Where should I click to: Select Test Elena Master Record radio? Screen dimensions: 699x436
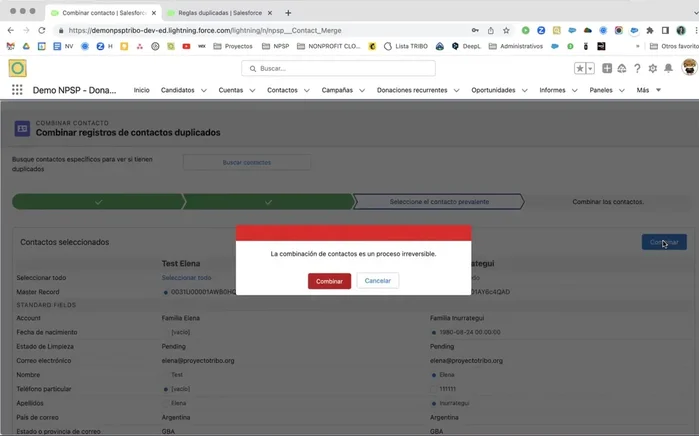pyautogui.click(x=166, y=292)
